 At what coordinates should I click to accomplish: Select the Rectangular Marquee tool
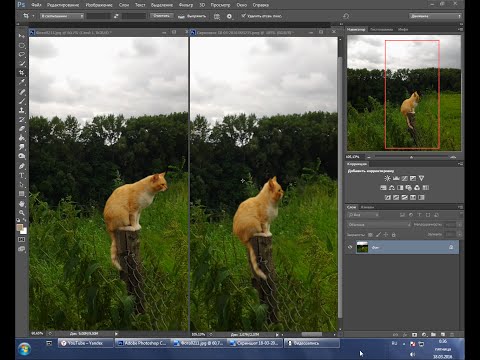pyautogui.click(x=22, y=45)
